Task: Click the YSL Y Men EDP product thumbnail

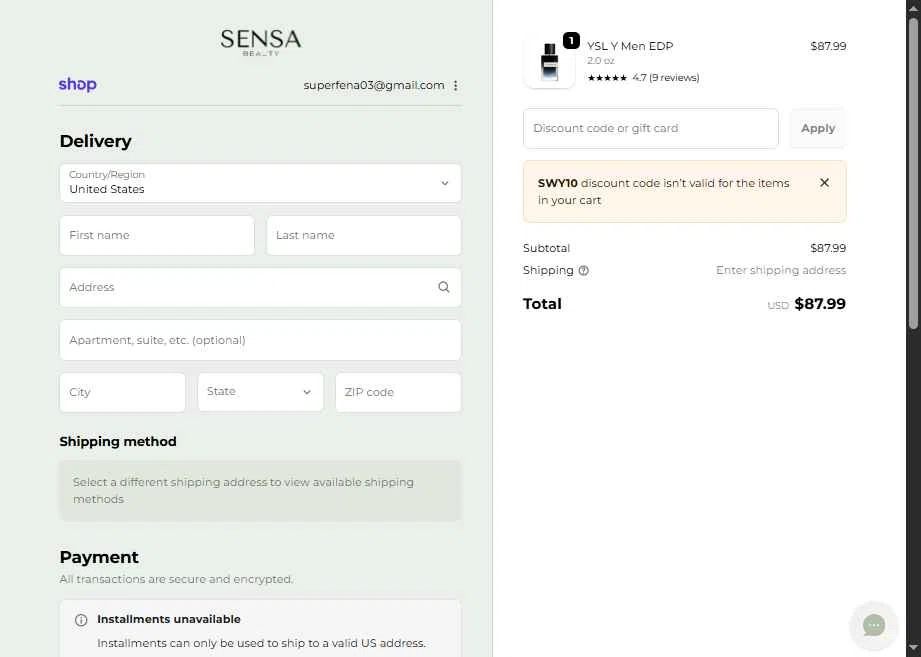Action: 549,63
